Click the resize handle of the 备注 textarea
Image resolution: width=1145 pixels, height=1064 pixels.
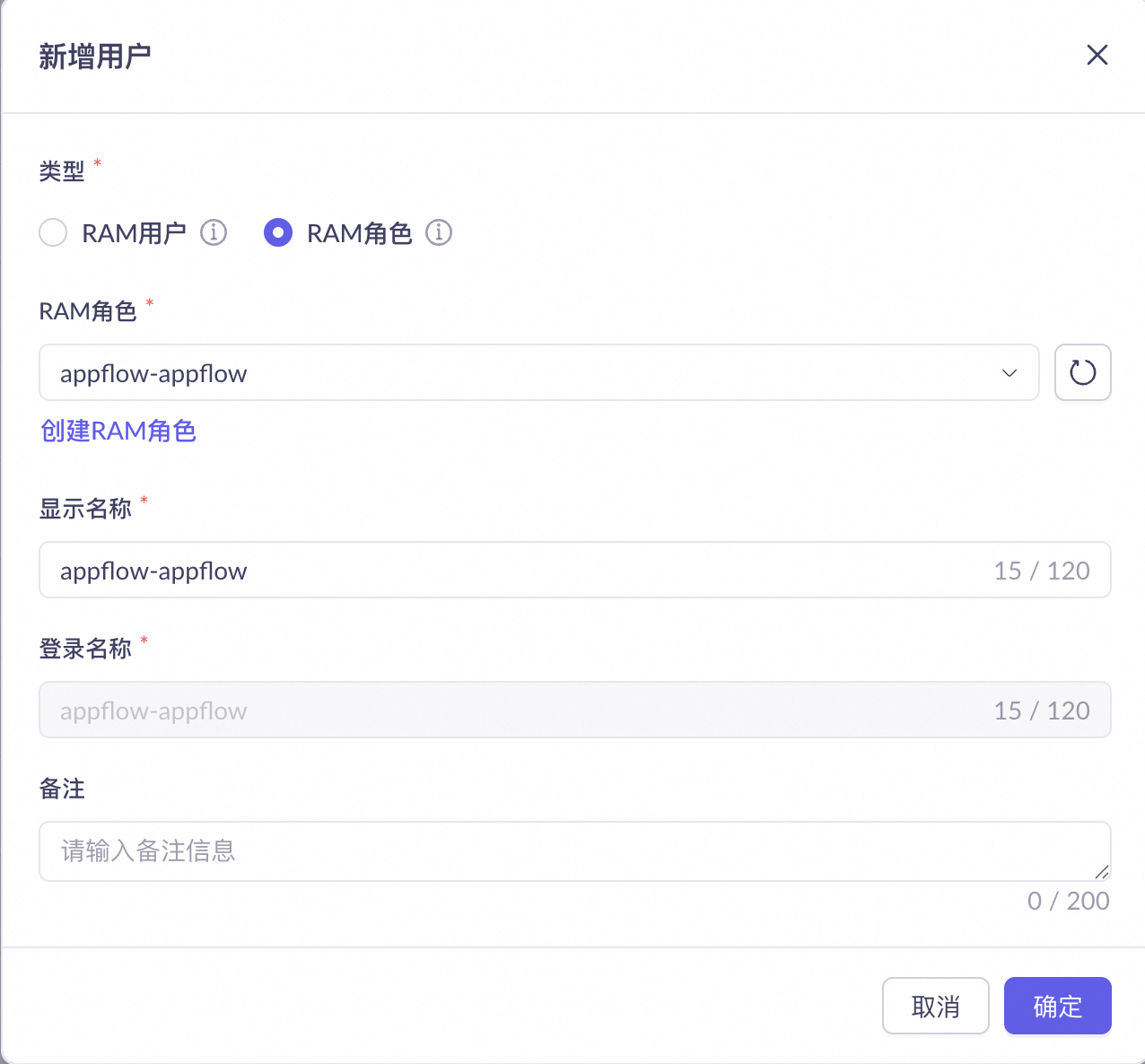pyautogui.click(x=1102, y=872)
